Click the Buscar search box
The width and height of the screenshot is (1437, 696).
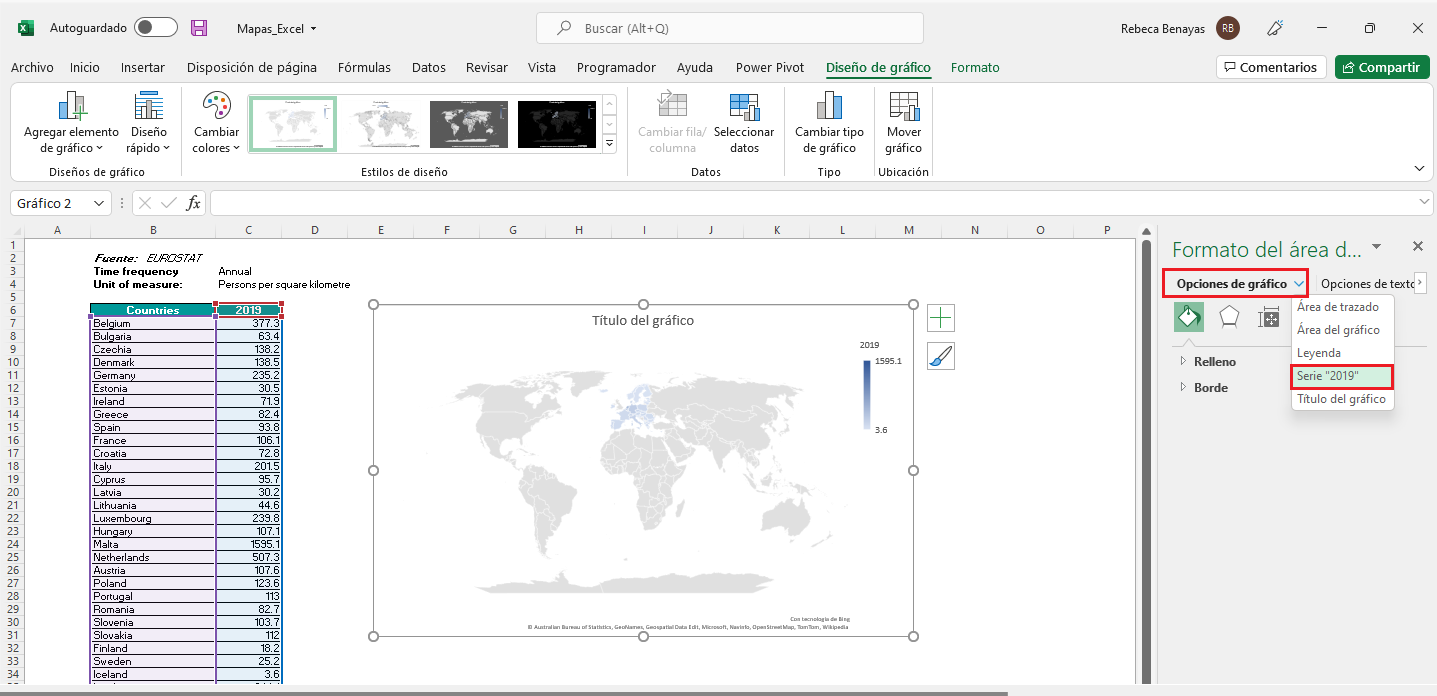729,28
